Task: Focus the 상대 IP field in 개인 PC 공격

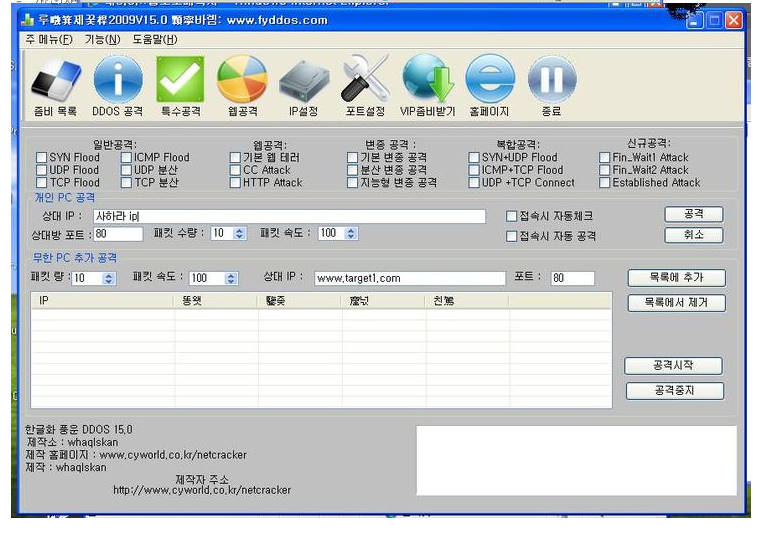Action: 289,217
